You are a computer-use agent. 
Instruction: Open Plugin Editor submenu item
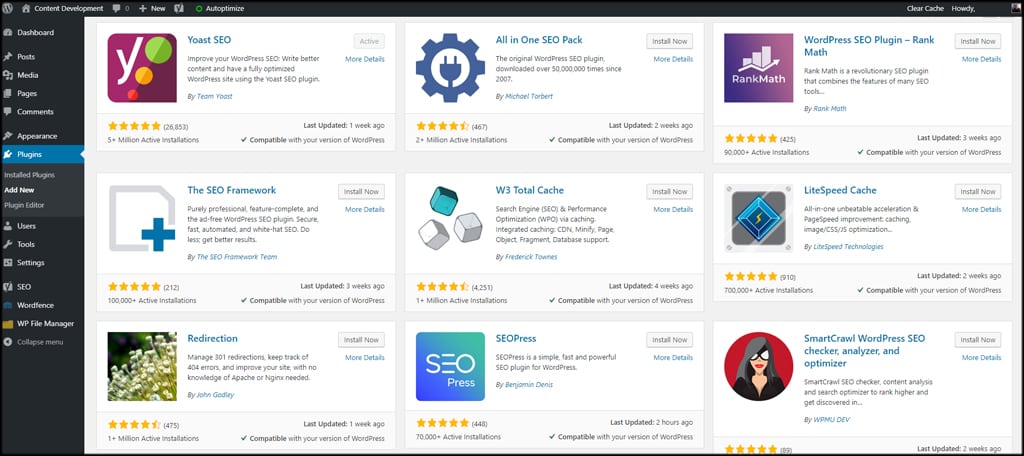[x=25, y=205]
